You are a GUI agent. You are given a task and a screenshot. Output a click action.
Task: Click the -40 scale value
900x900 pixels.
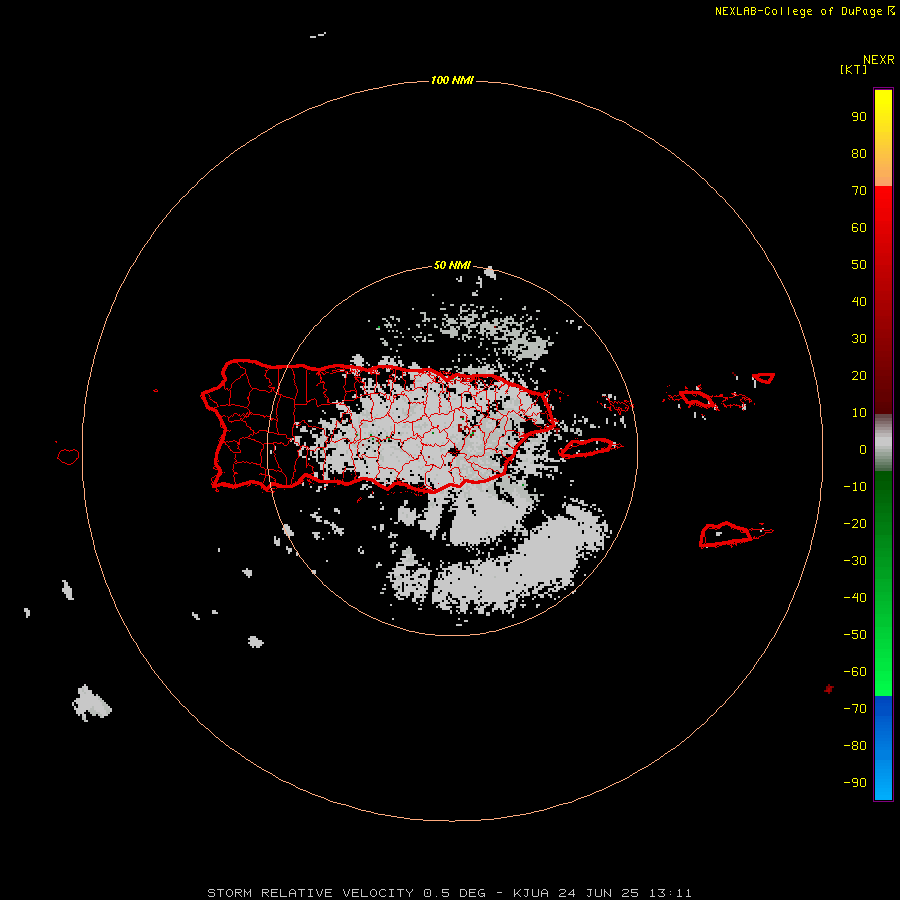(x=855, y=598)
